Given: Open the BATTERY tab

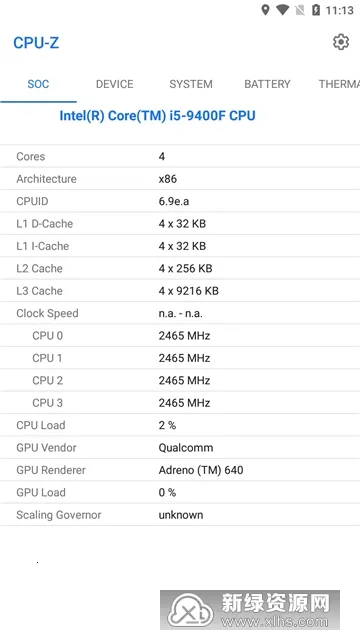Looking at the screenshot, I should coord(267,84).
